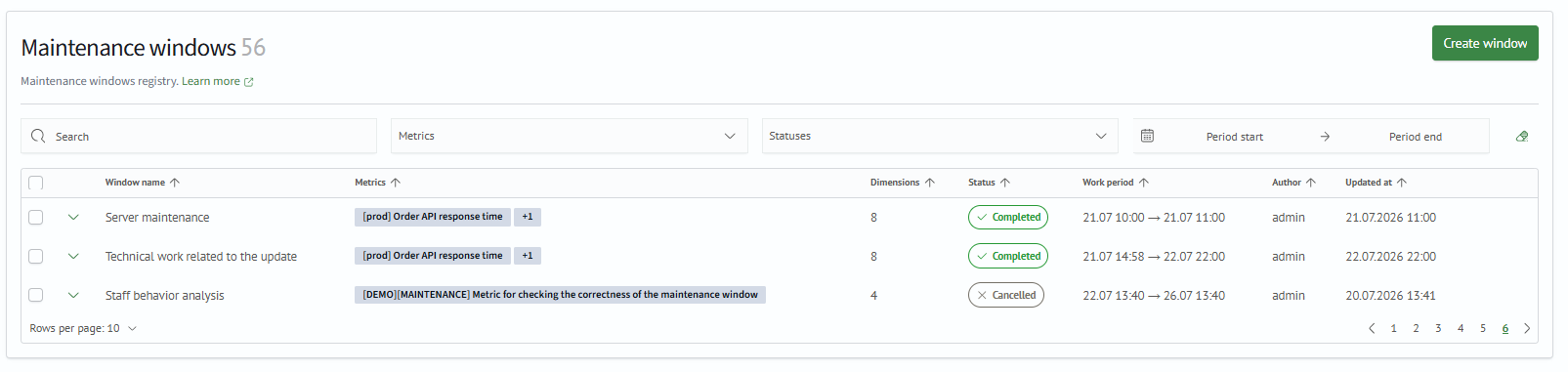Viewport: 1568px width, 372px height.
Task: Change Rows per page dropdown
Action: pyautogui.click(x=83, y=328)
